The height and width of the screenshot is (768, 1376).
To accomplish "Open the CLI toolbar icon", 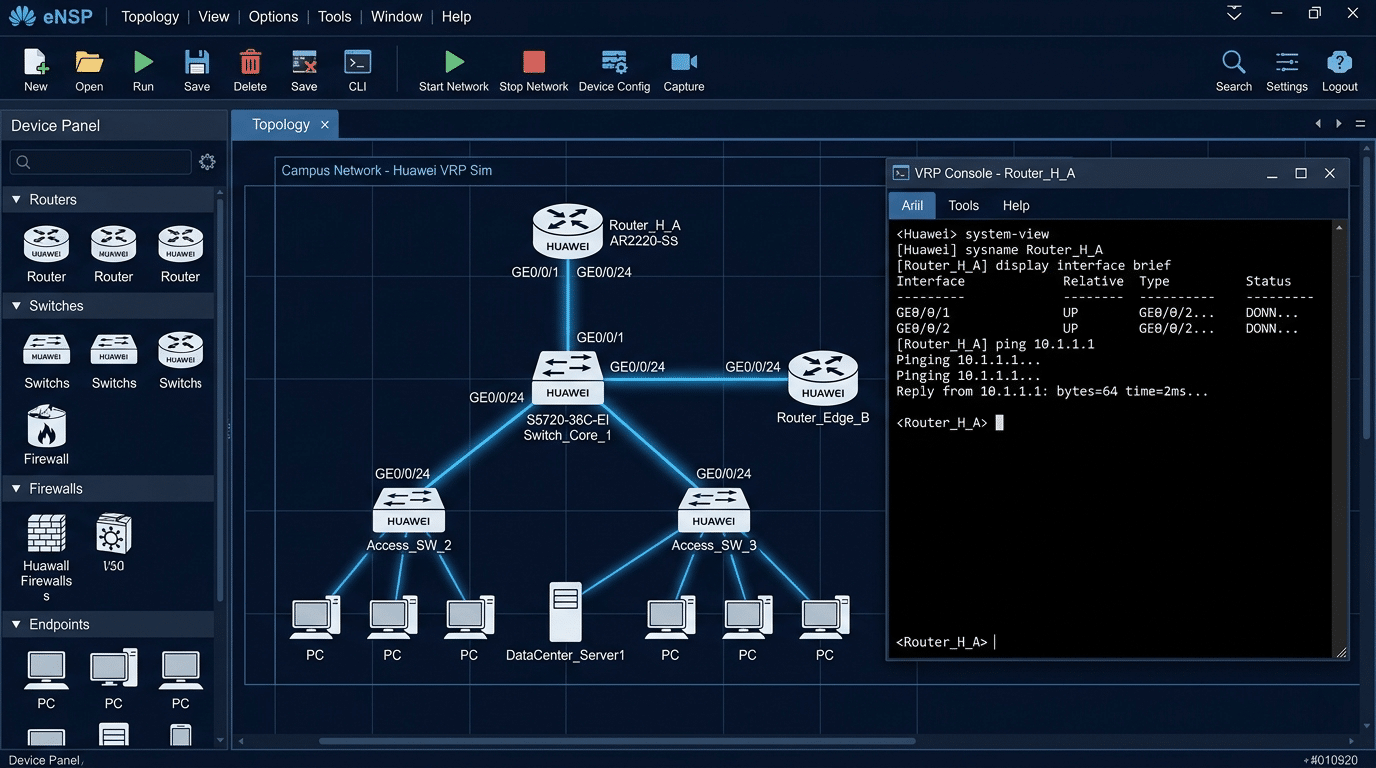I will pos(357,62).
